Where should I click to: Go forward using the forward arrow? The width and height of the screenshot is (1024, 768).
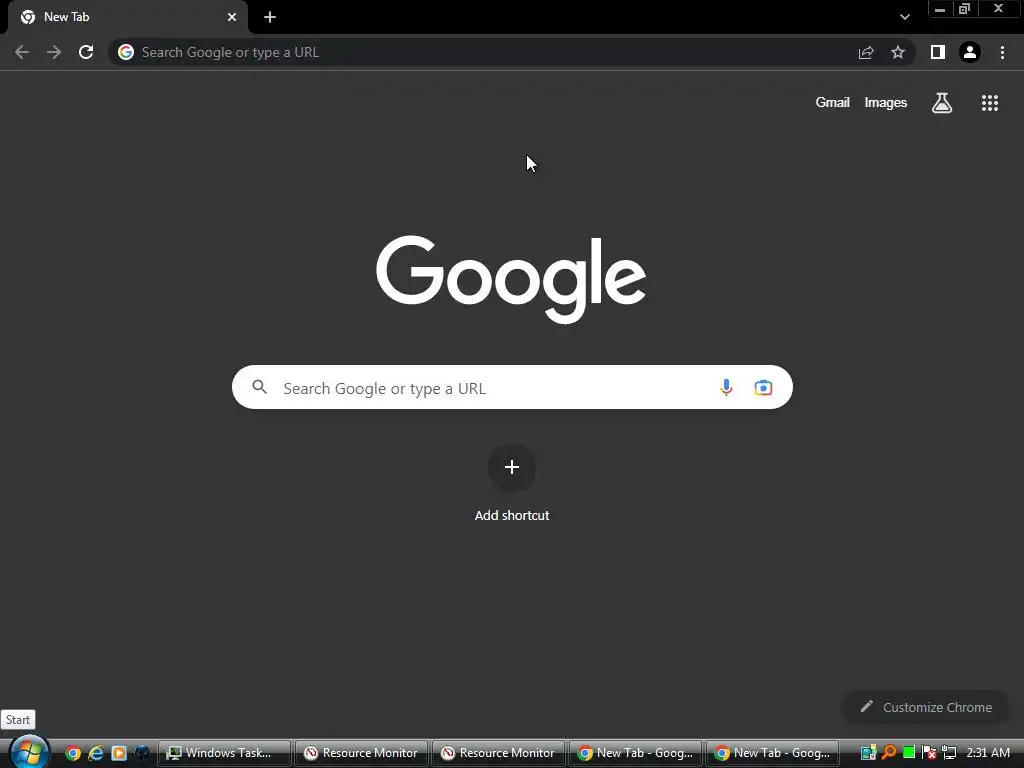point(54,52)
